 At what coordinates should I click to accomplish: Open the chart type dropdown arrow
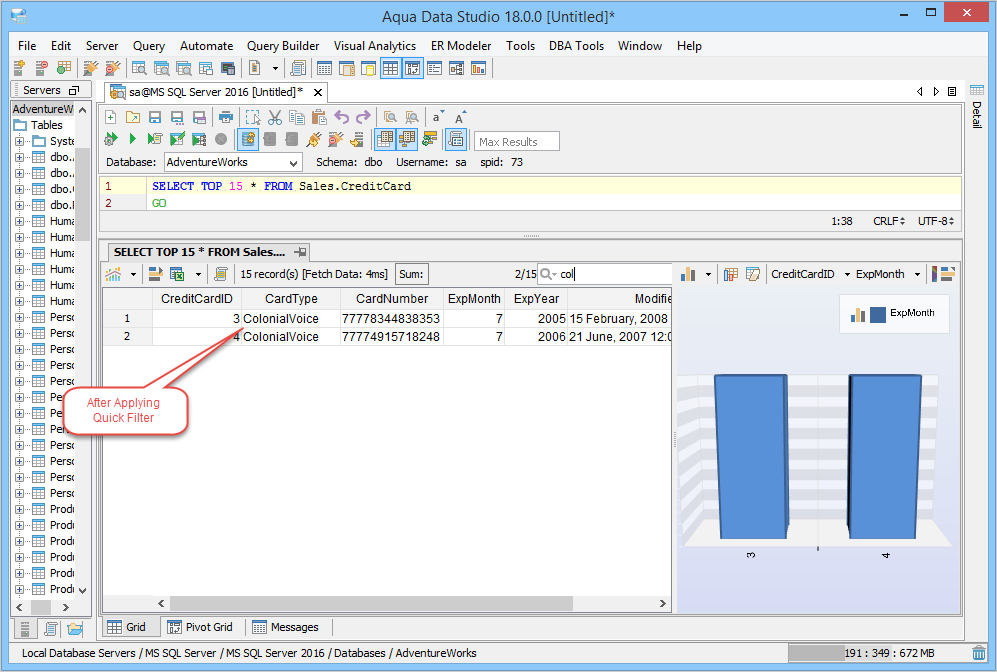pyautogui.click(x=708, y=275)
